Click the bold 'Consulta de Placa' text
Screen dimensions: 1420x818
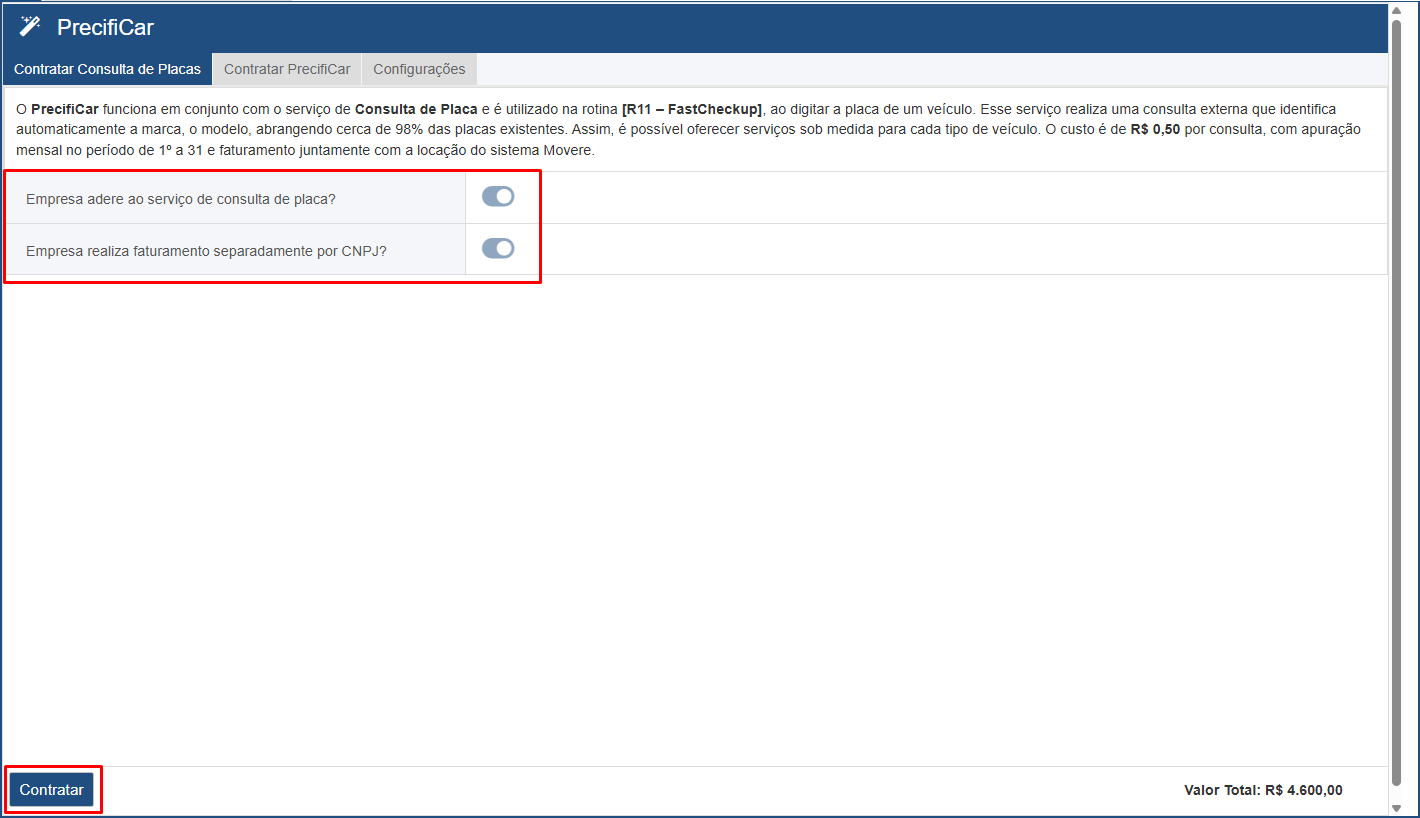[x=416, y=109]
